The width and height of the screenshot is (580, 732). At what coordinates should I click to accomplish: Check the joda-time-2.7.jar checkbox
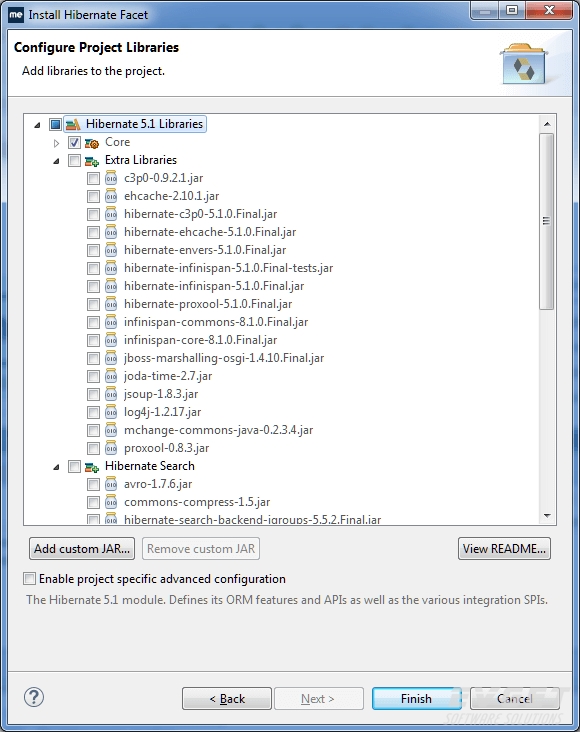(x=93, y=376)
